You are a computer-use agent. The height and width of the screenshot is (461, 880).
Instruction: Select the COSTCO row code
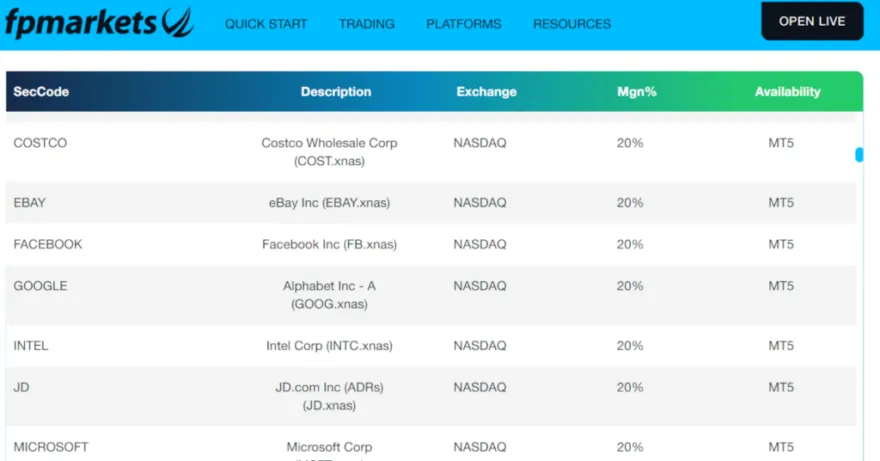40,143
